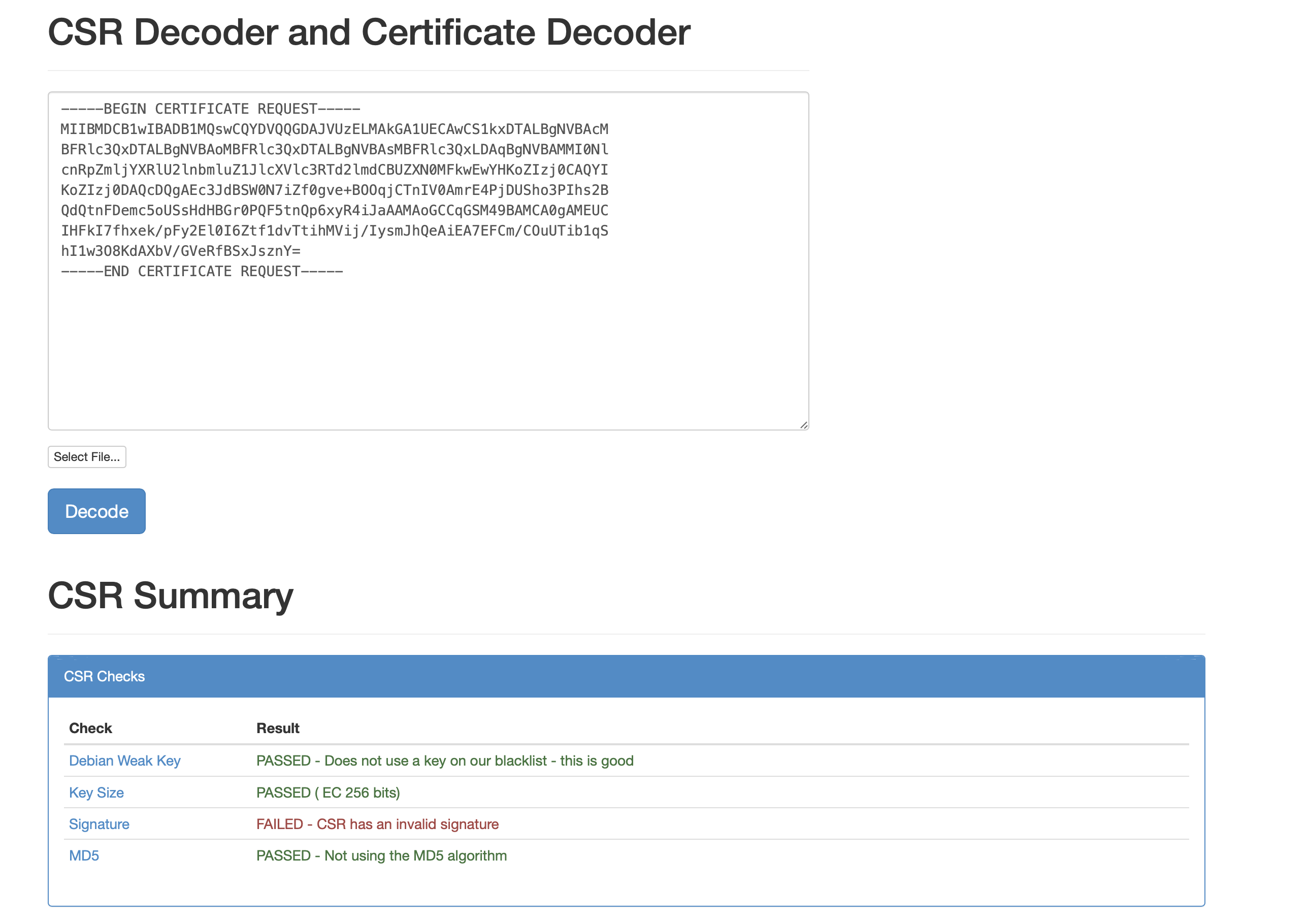Open the Select File dialog
The image size is (1308, 924).
coord(87,456)
